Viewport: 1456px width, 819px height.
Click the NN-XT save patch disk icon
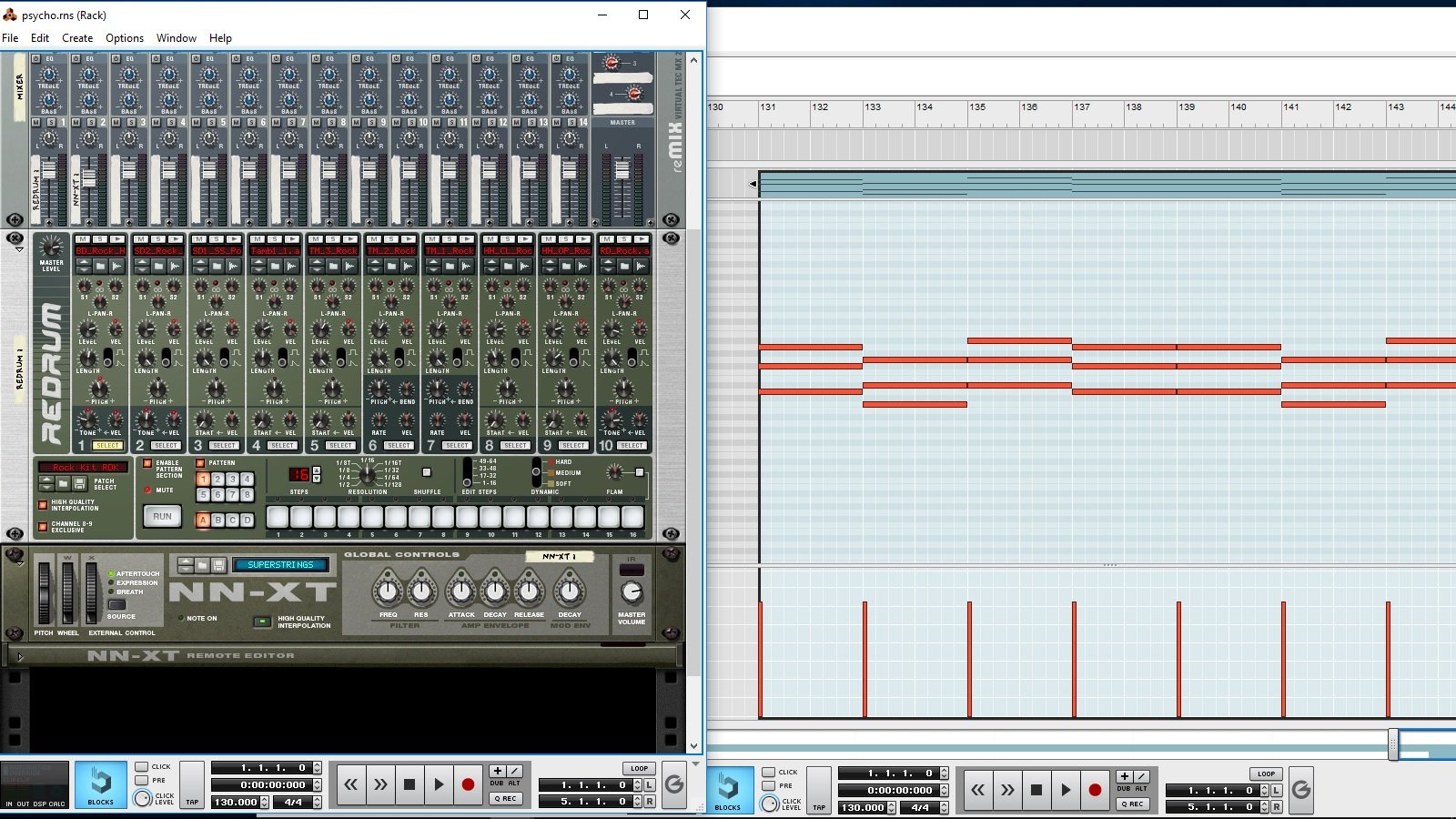218,565
